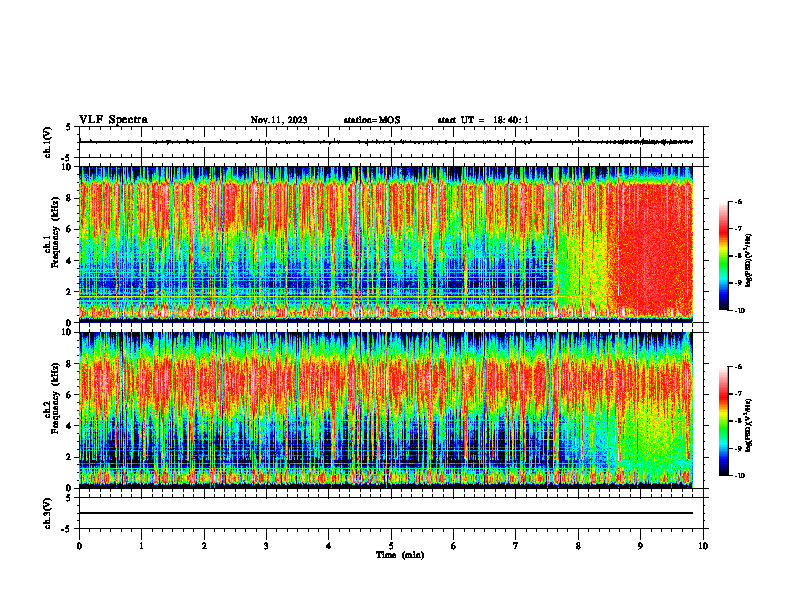Click the "station=MOS" header label
This screenshot has width=792, height=612.
pos(372,120)
